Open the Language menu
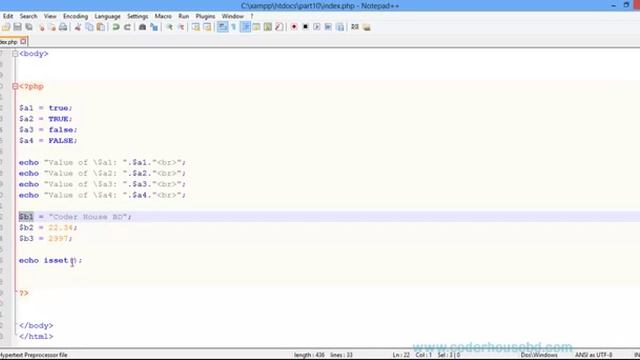This screenshot has width=640, height=360. pos(107,16)
